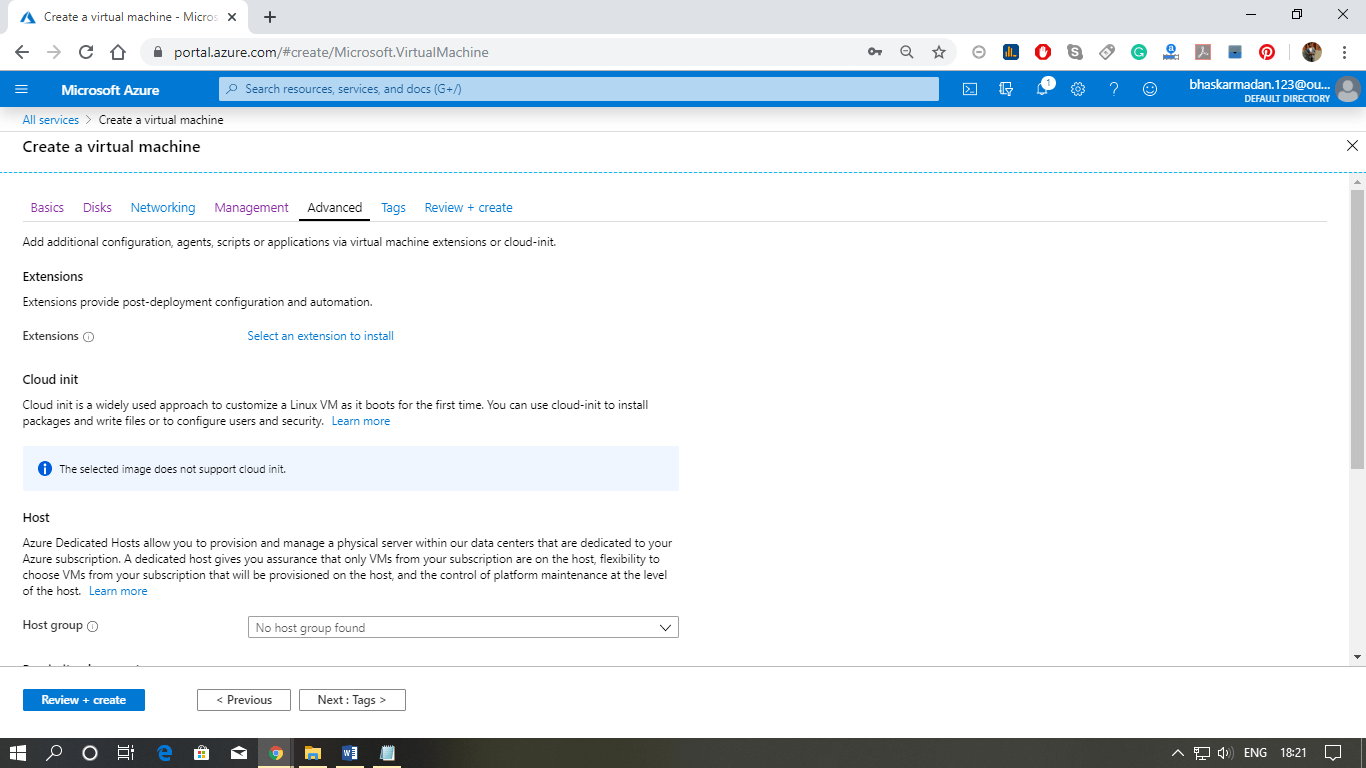The height and width of the screenshot is (768, 1366).
Task: Select an extension to install
Action: (320, 336)
